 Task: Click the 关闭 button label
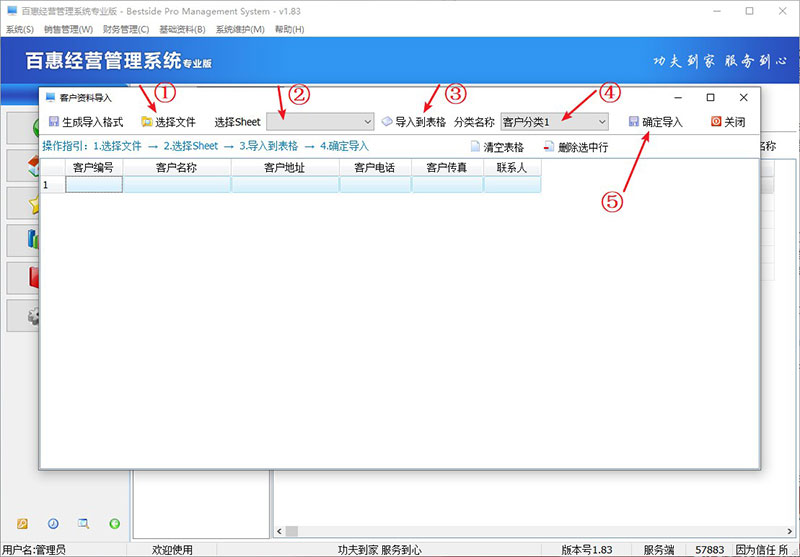pyautogui.click(x=735, y=122)
